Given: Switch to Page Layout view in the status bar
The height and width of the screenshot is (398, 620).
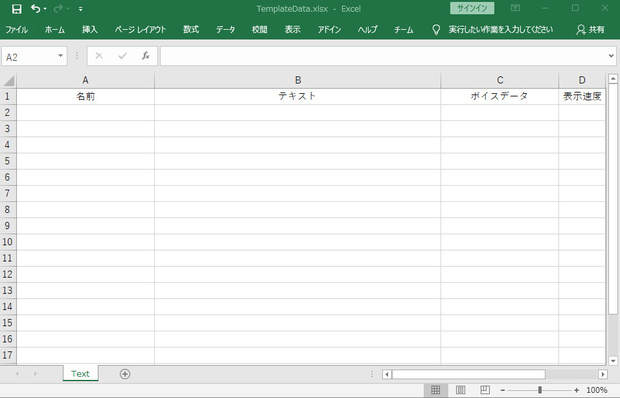Looking at the screenshot, I should click(460, 390).
